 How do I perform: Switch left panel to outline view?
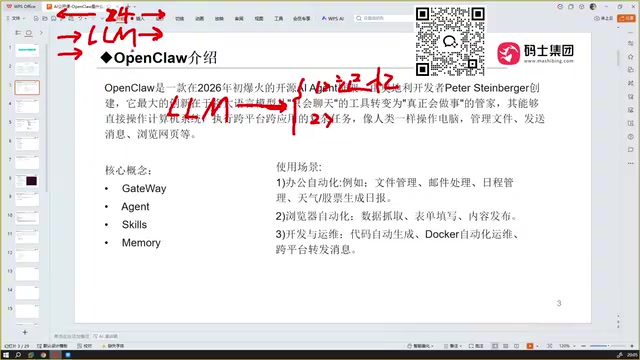coord(18,33)
